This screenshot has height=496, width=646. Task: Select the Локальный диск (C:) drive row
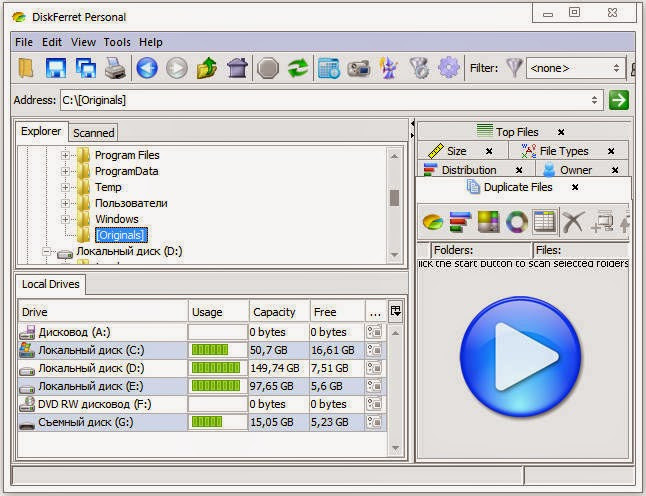pos(202,350)
